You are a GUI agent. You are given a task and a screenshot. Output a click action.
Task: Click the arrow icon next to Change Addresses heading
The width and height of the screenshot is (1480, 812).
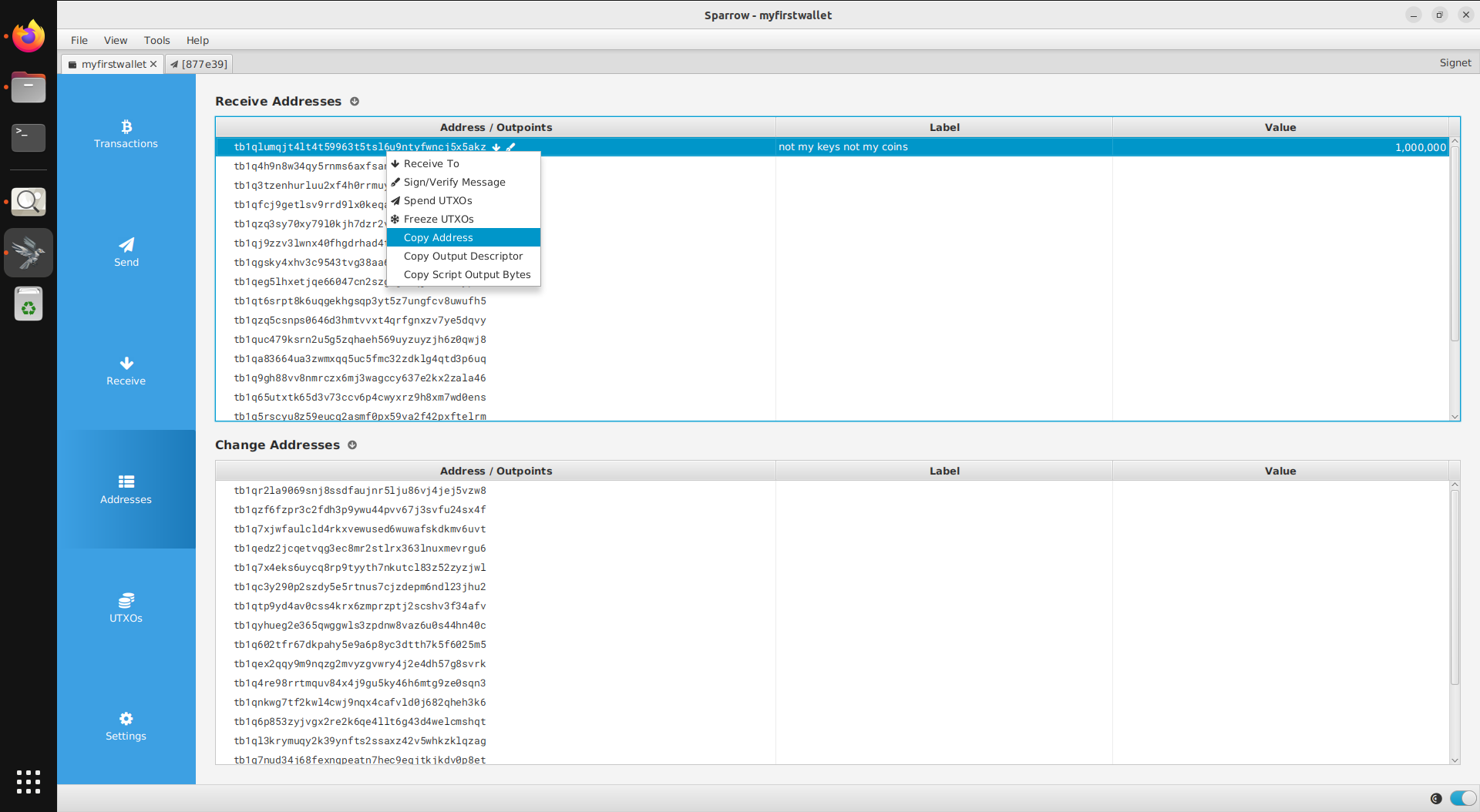pos(352,445)
